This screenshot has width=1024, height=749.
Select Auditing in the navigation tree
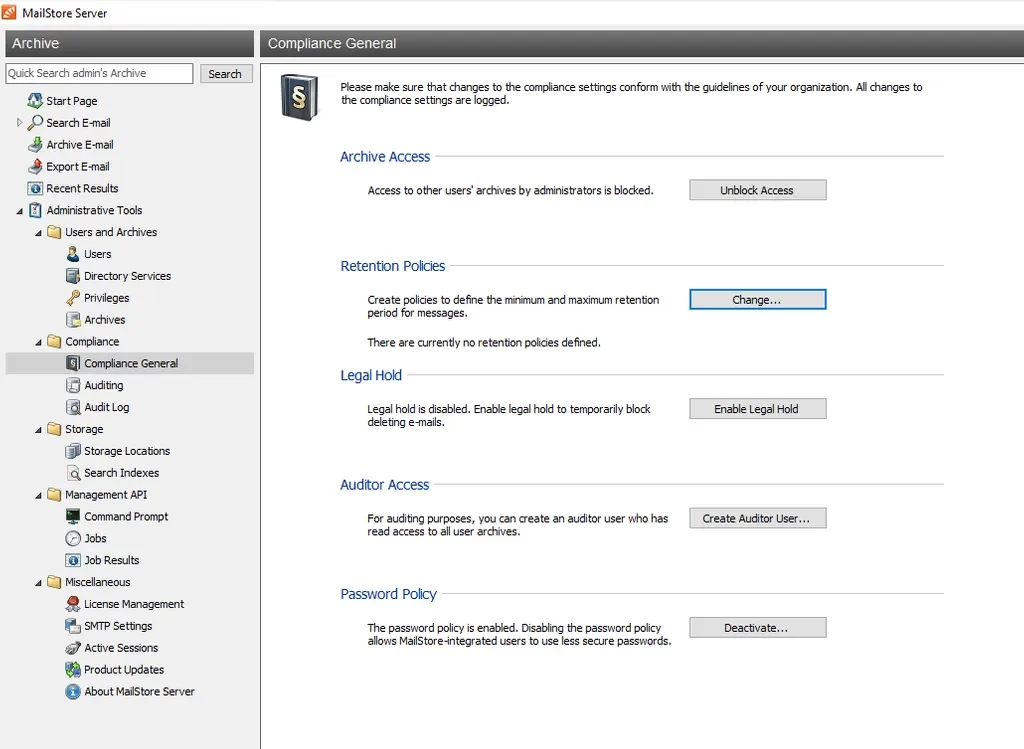pos(103,385)
